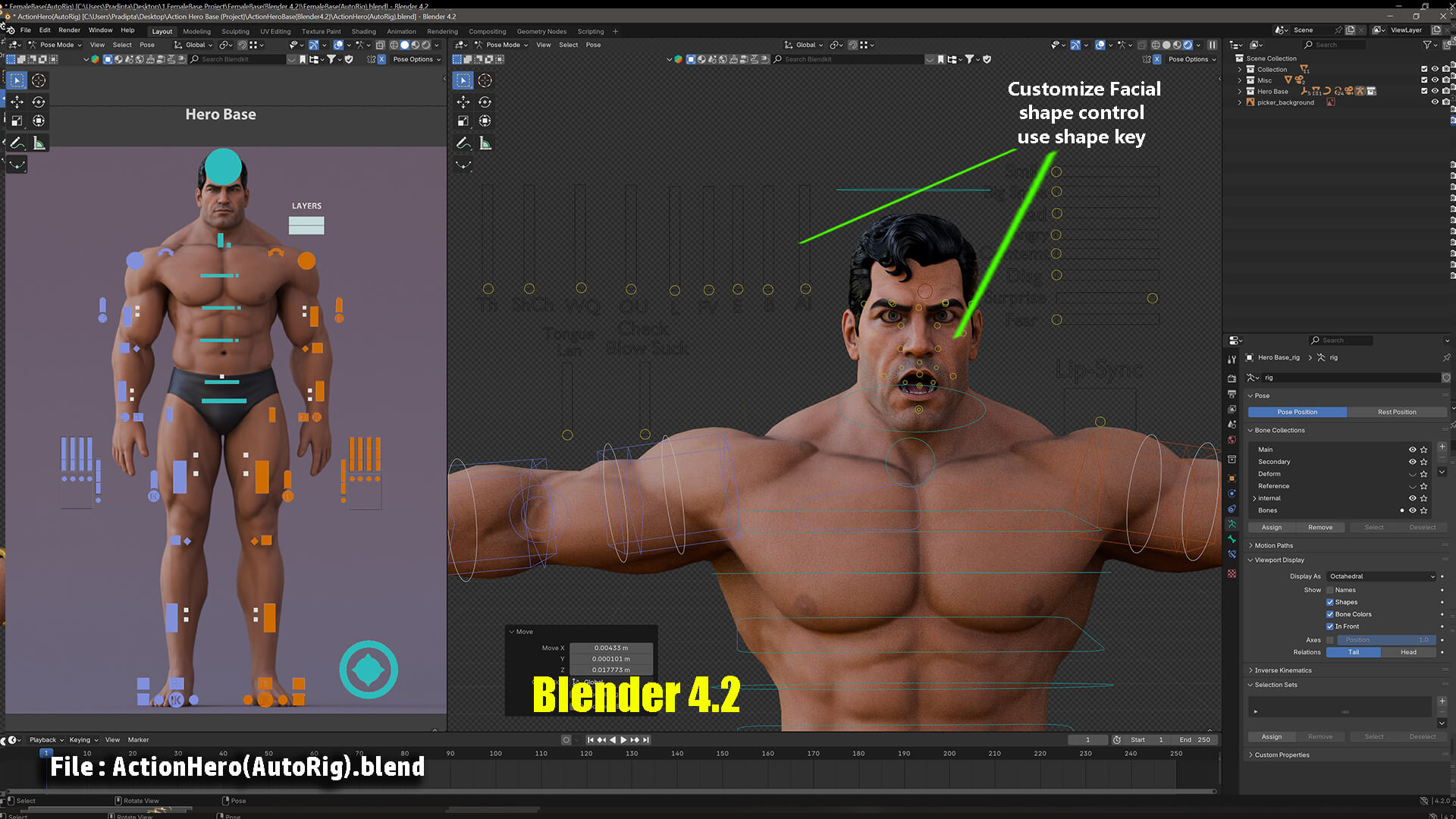Image resolution: width=1456 pixels, height=819 pixels.
Task: Open the Object properties tab
Action: tap(1232, 478)
